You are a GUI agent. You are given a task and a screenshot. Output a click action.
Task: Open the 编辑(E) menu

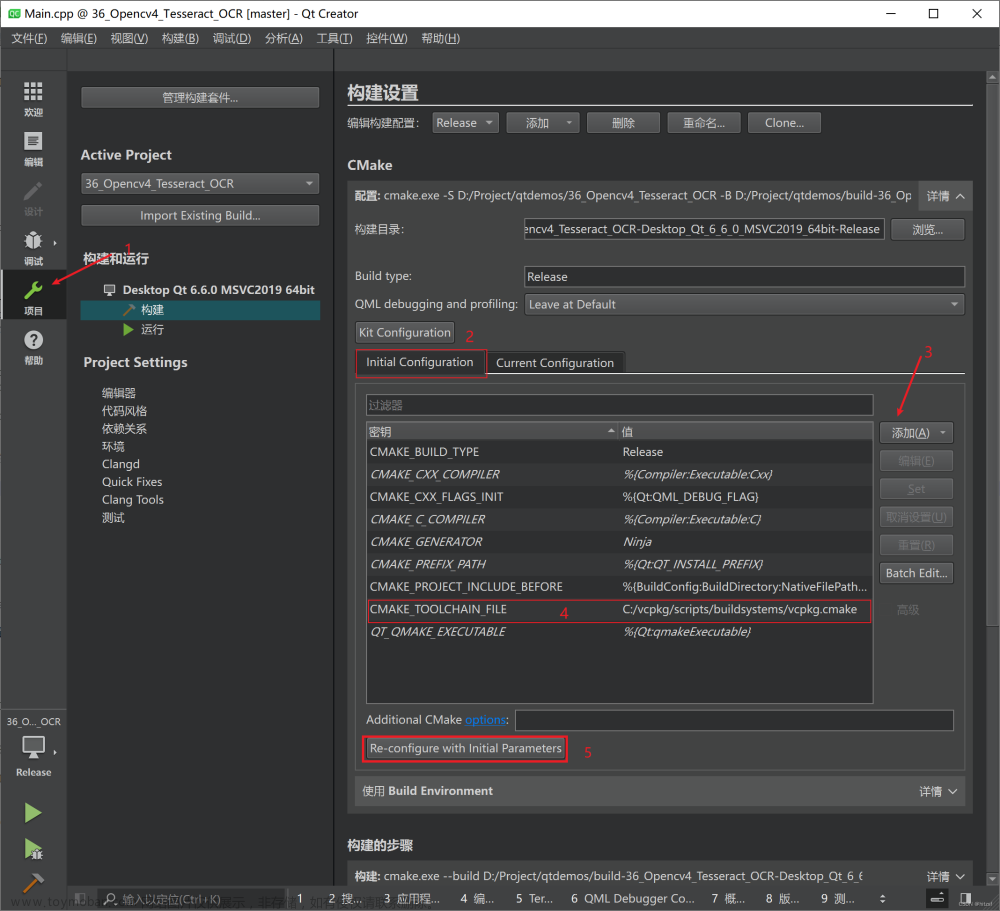(78, 38)
